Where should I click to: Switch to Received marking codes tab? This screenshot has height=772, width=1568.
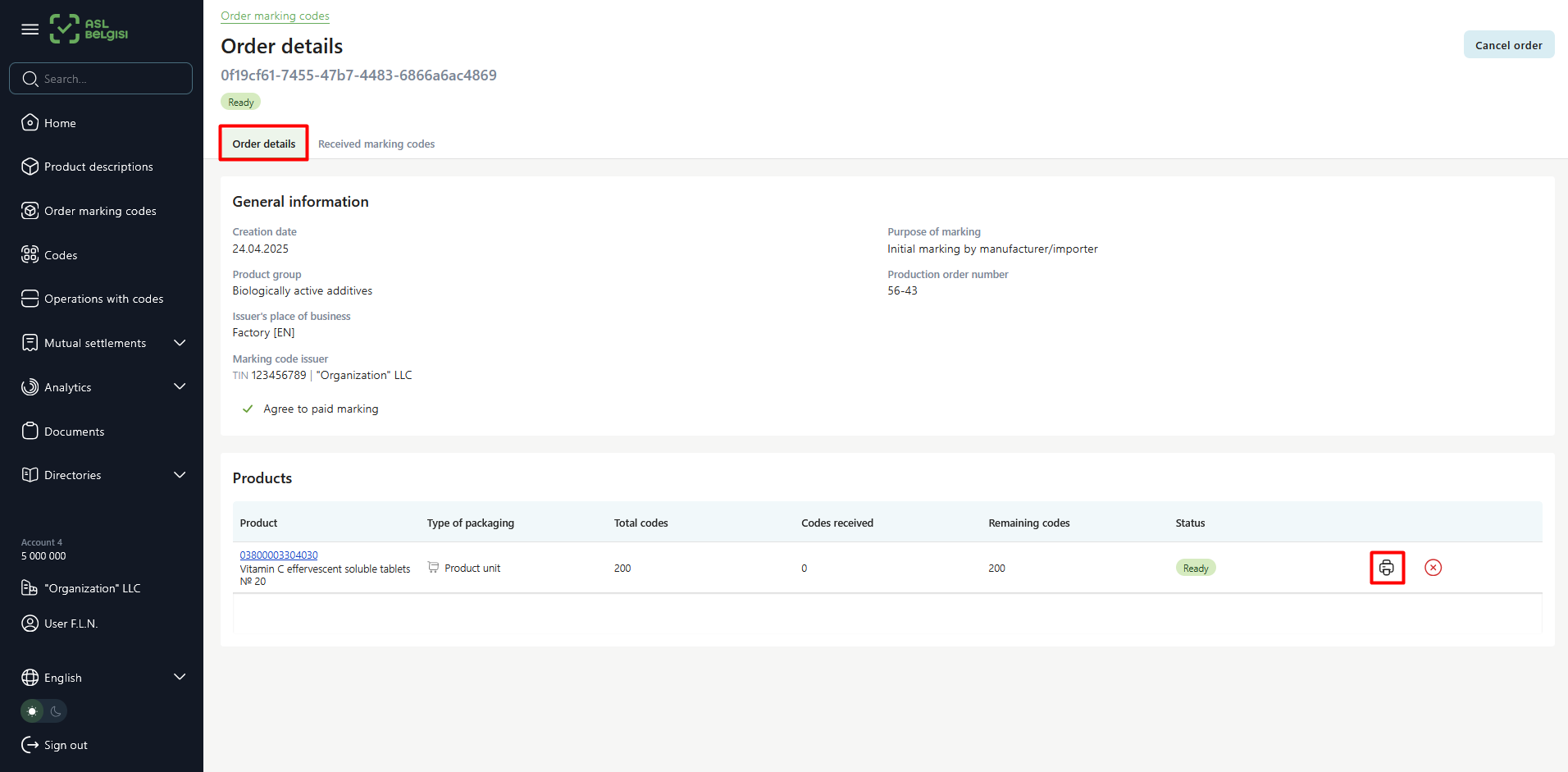[376, 144]
